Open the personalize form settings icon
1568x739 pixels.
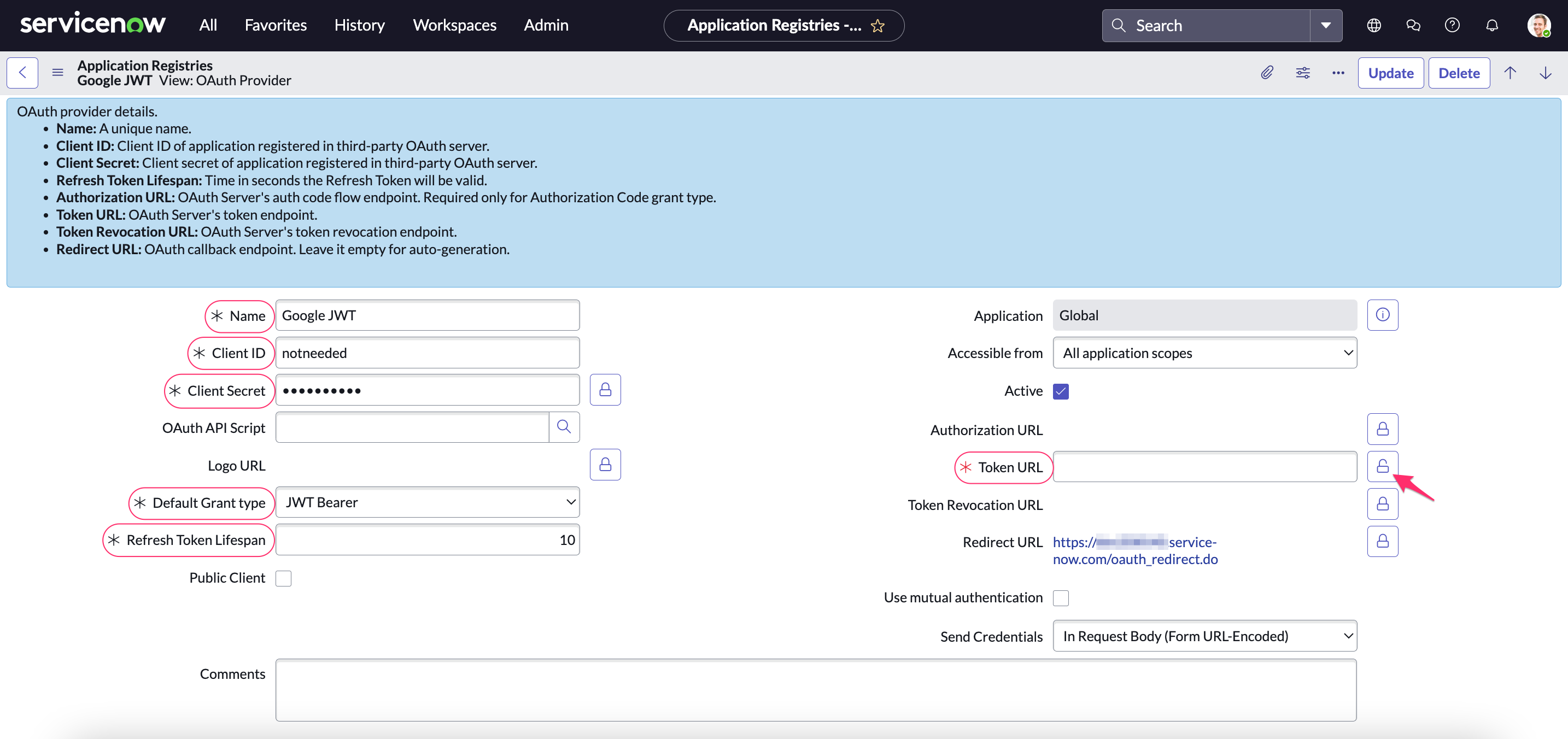(x=1303, y=73)
